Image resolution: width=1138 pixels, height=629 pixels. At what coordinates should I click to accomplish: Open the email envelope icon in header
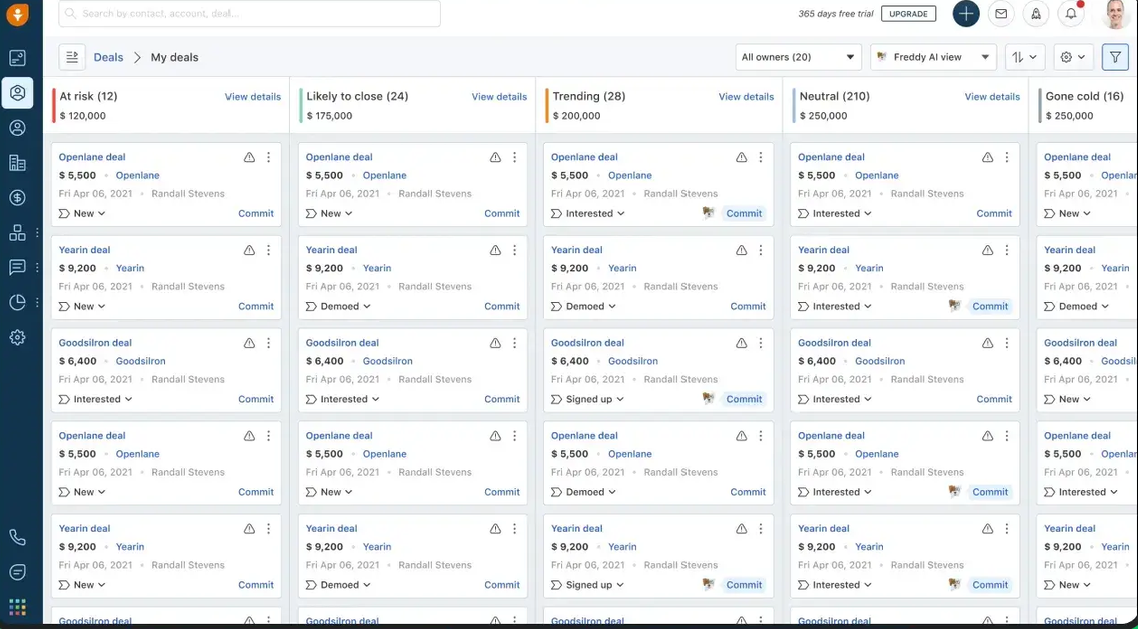pyautogui.click(x=1001, y=13)
